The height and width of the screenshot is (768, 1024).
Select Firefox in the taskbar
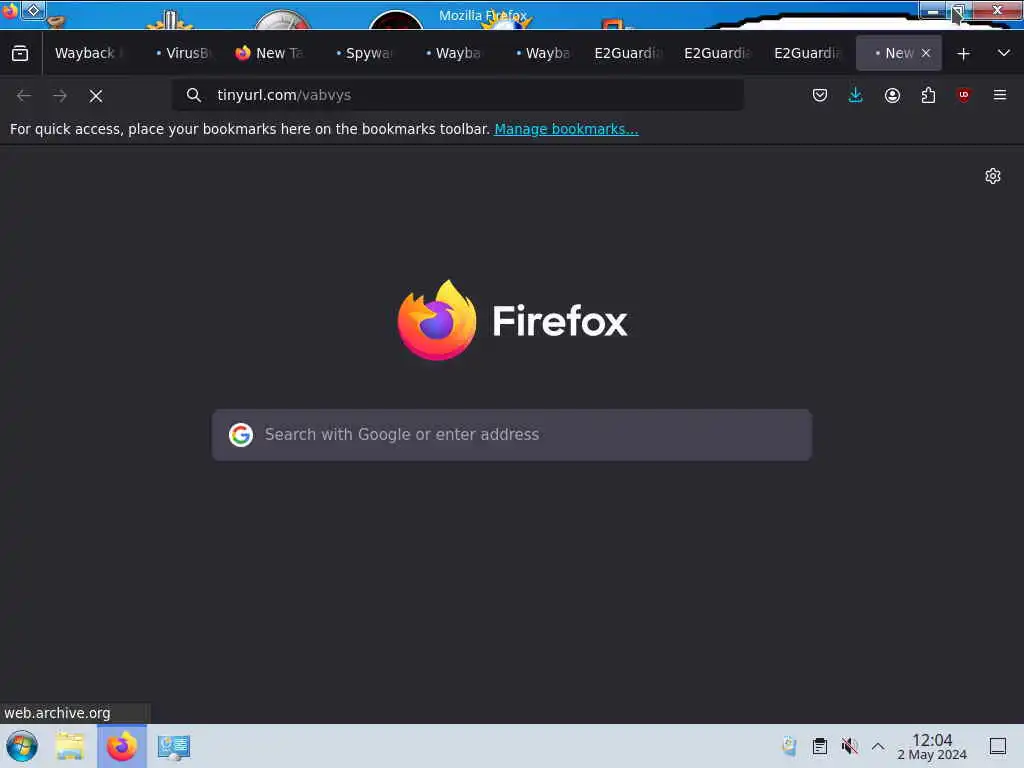(121, 746)
